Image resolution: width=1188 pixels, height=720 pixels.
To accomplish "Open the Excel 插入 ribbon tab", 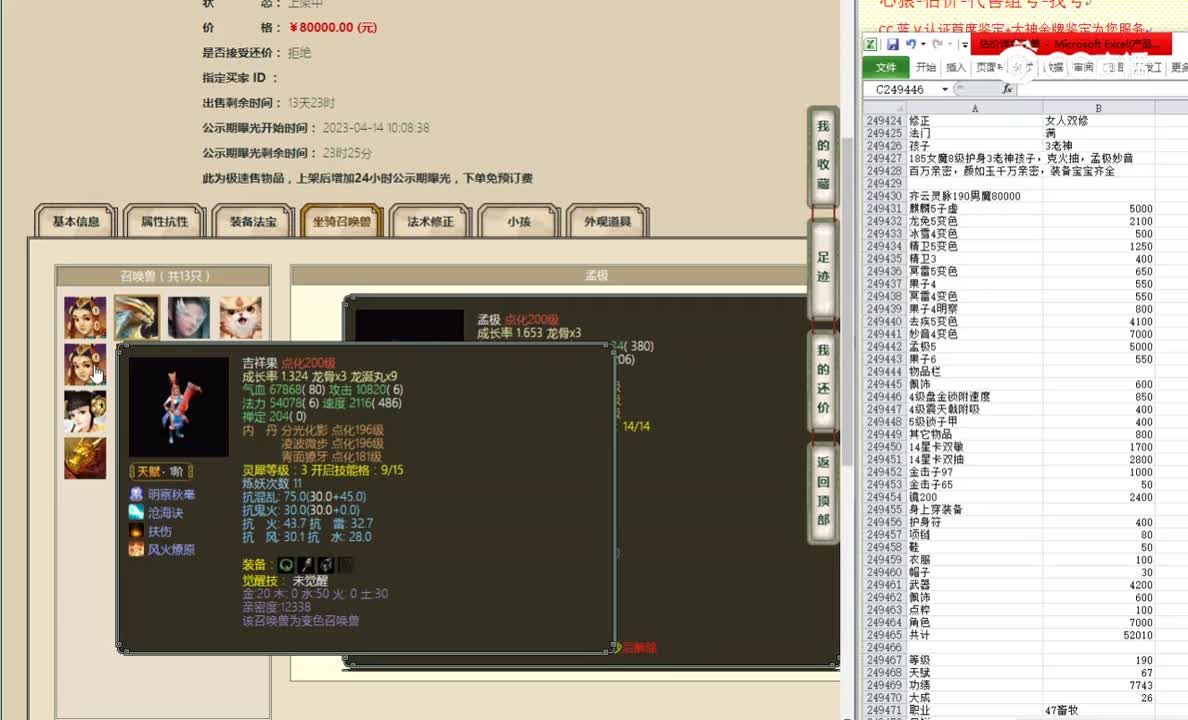I will click(956, 67).
